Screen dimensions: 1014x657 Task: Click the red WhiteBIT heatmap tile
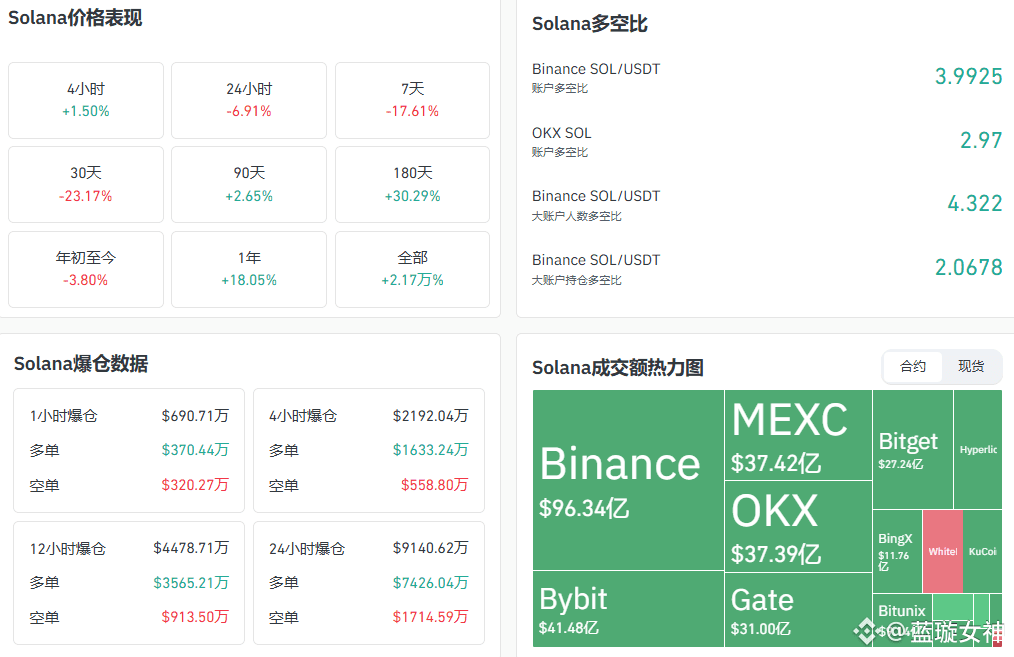[x=942, y=551]
